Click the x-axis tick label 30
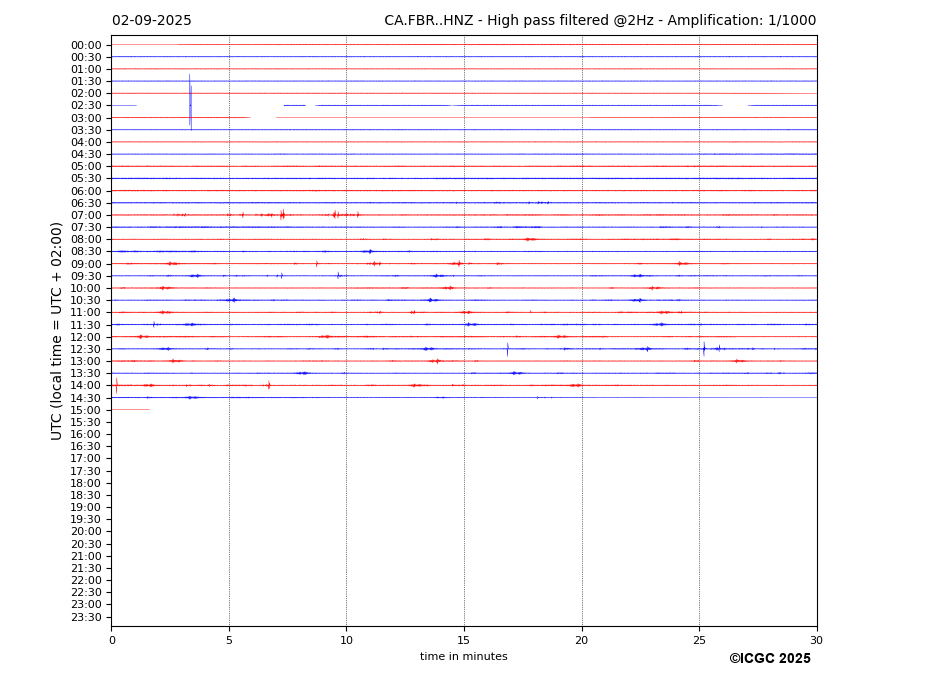Screen dimensions: 927x696 pyautogui.click(x=816, y=640)
